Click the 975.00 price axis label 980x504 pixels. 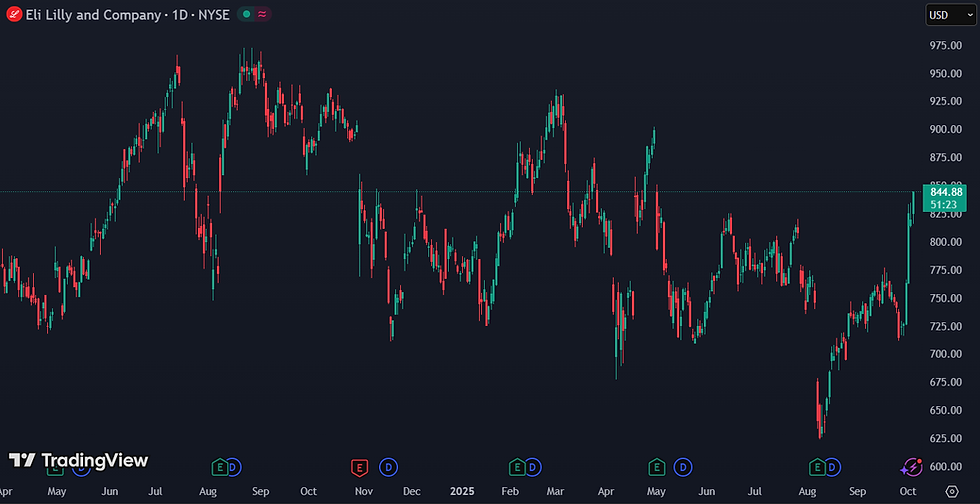(x=946, y=46)
